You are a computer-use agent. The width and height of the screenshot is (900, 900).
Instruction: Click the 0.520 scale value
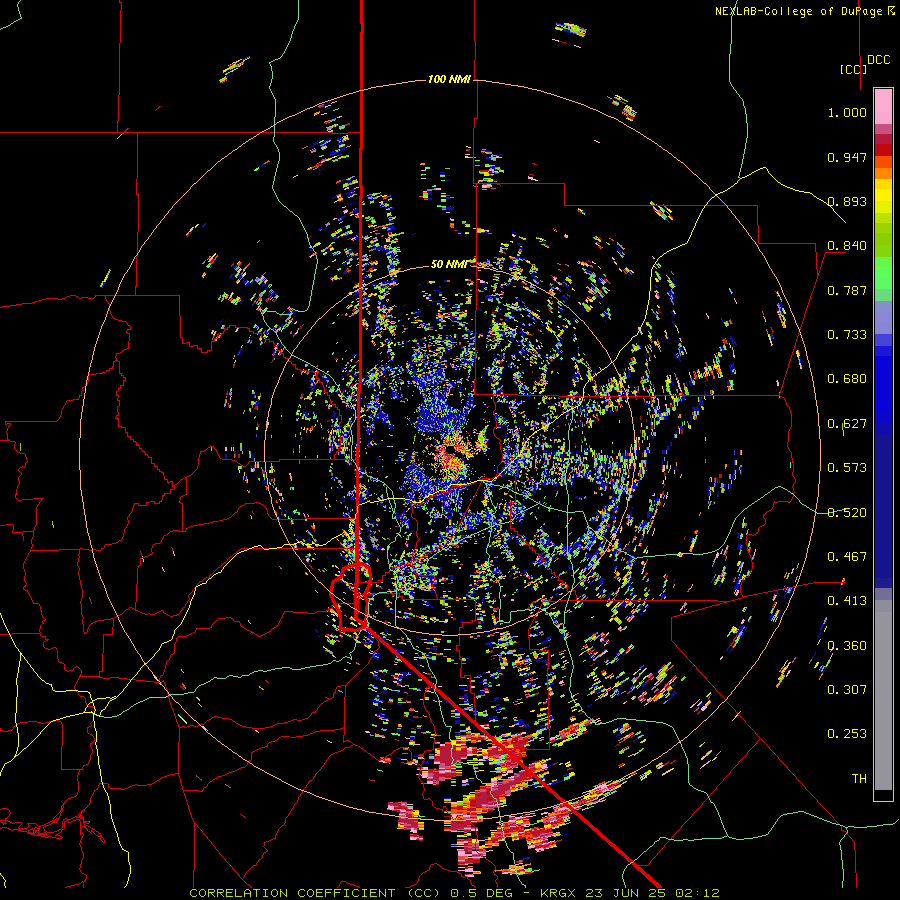tap(847, 513)
